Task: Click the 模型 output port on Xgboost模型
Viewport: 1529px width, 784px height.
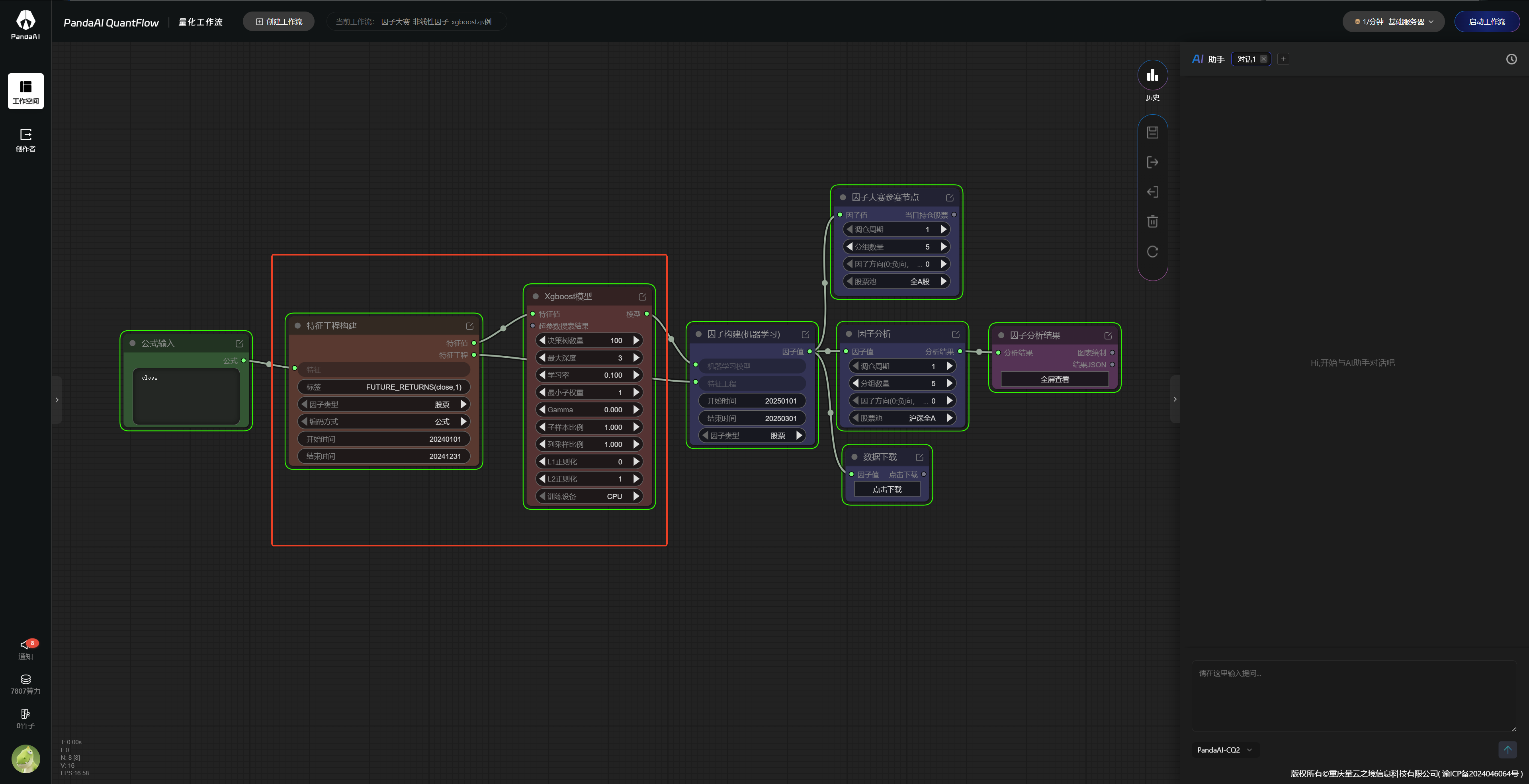Action: [x=646, y=314]
